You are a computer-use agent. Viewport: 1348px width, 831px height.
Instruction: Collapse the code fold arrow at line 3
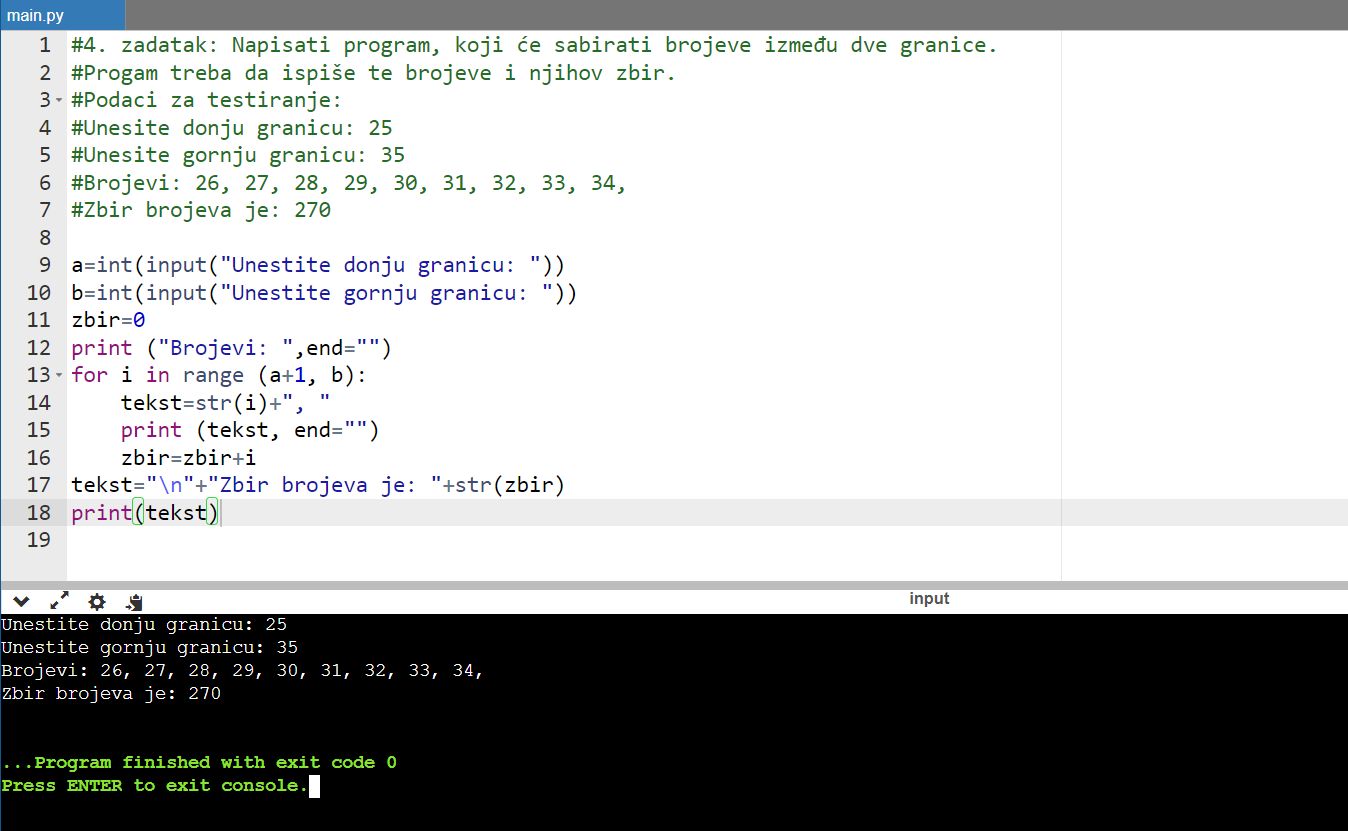(x=59, y=100)
